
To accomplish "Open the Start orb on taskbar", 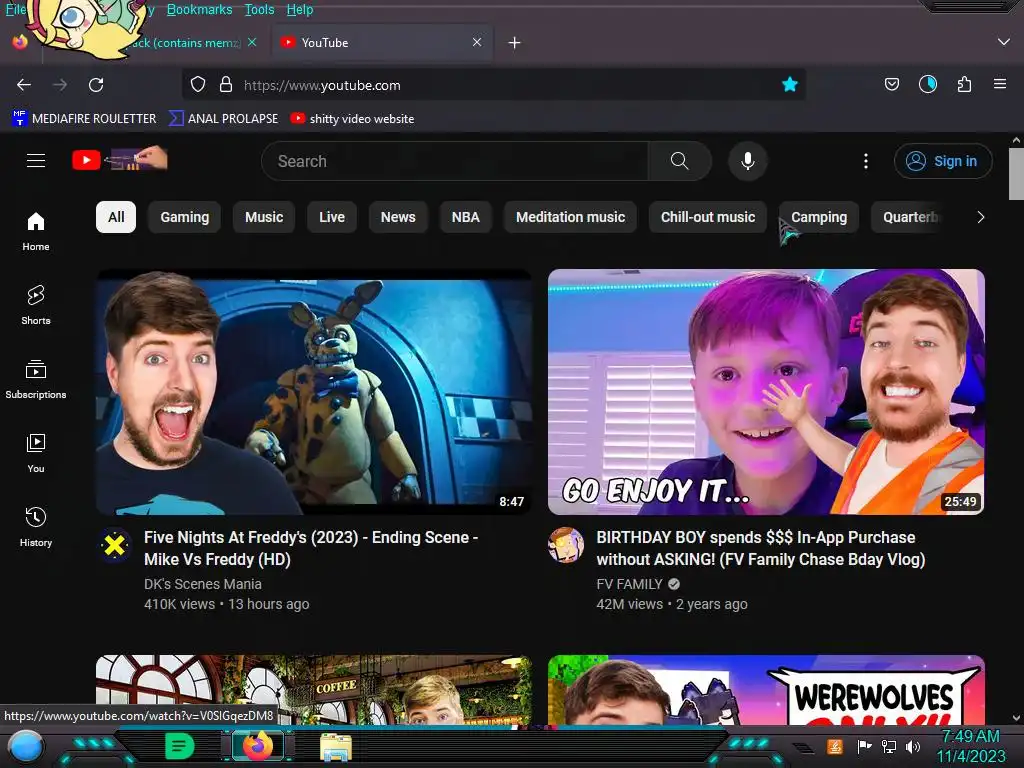I will (x=26, y=748).
